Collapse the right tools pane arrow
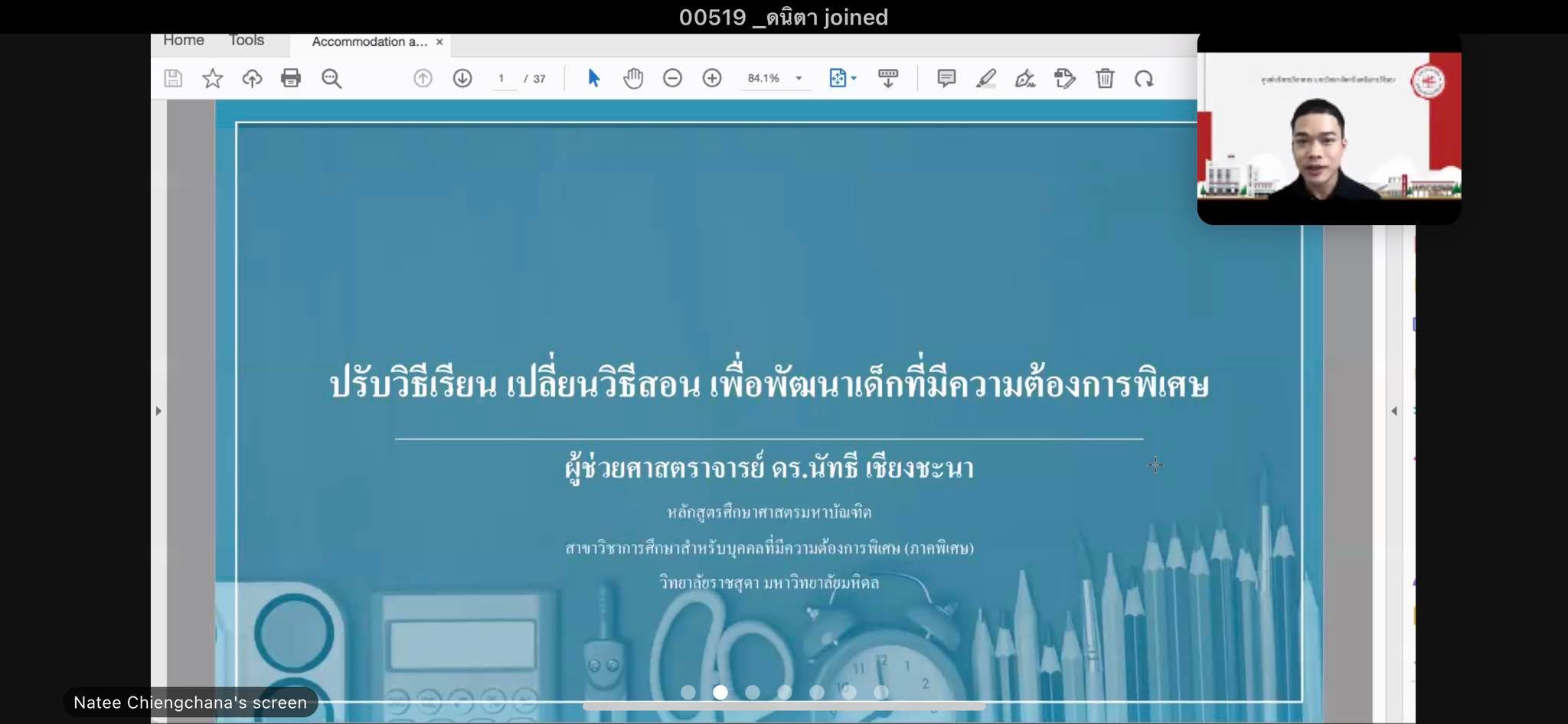This screenshot has height=724, width=1568. click(x=1394, y=411)
